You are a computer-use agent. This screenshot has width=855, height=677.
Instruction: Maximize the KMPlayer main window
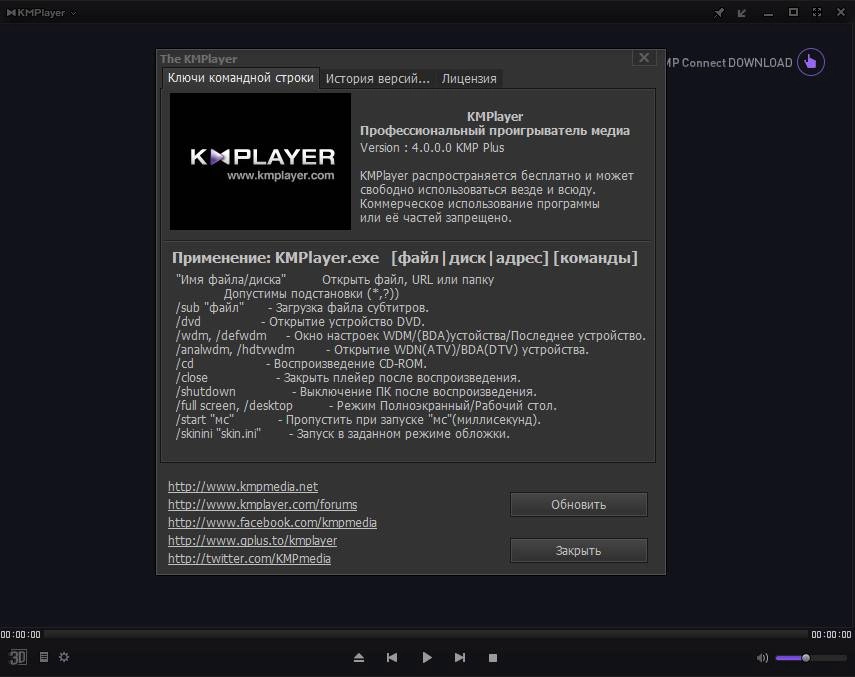point(793,12)
